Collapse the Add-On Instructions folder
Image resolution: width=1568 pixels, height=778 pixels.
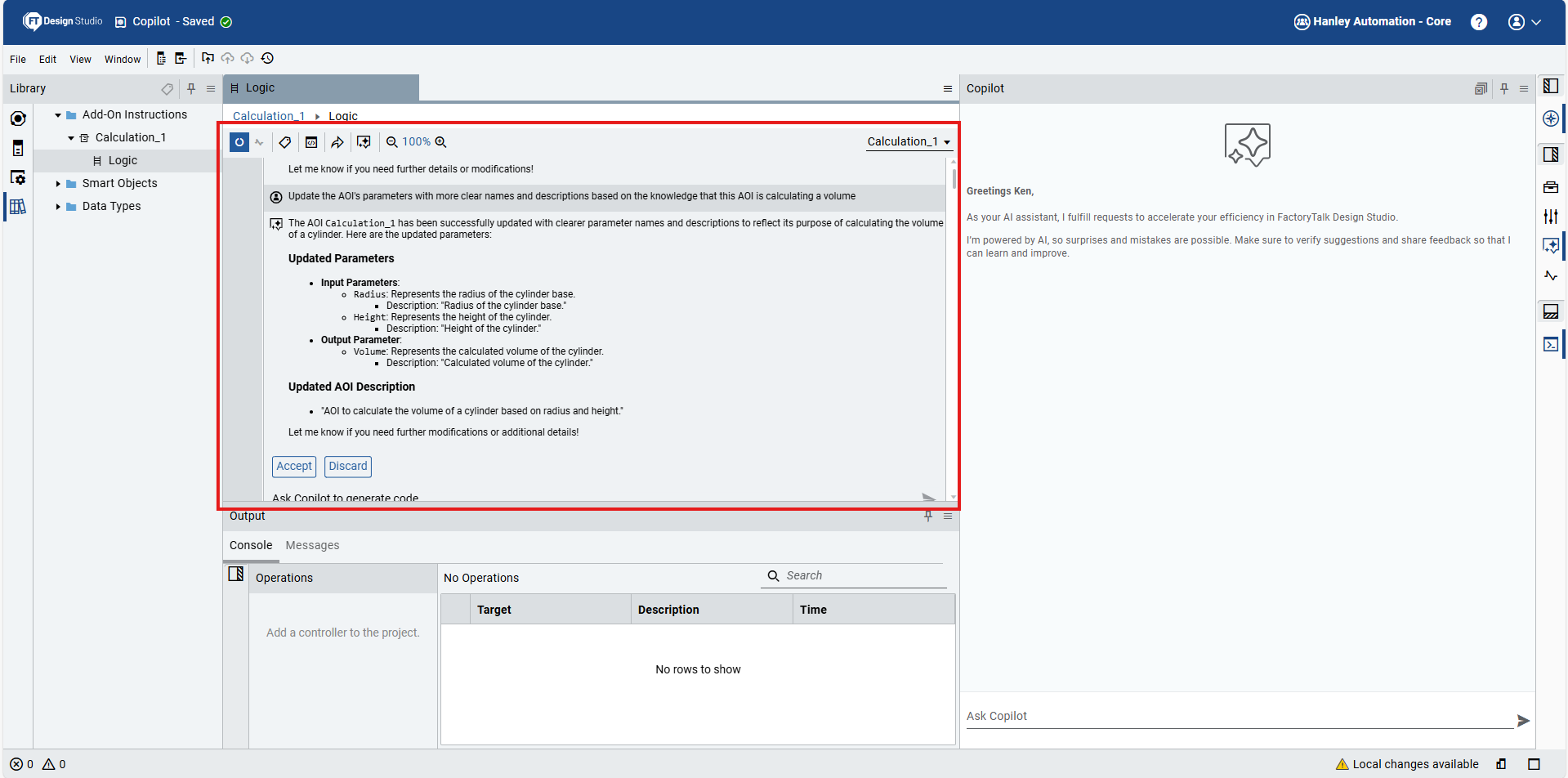[58, 115]
